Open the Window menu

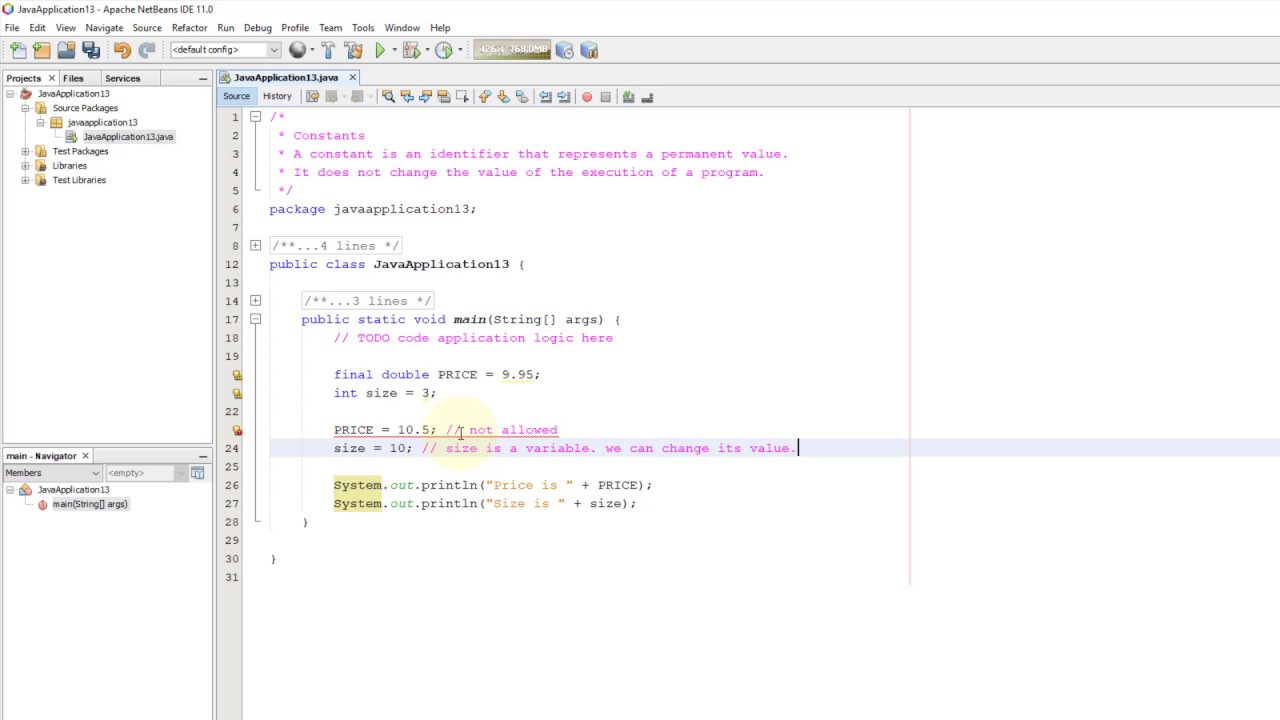pyautogui.click(x=402, y=28)
